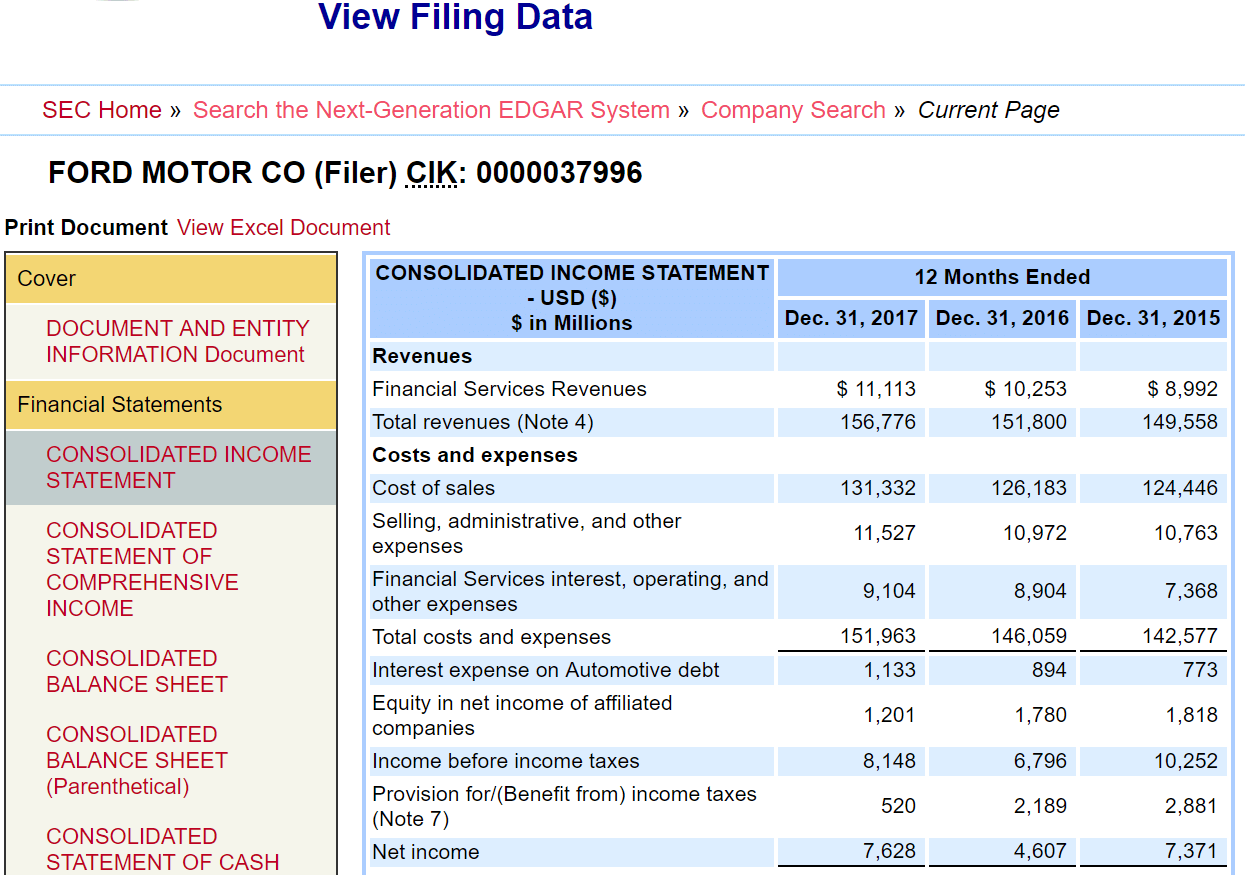
Task: Click cost of sales value 131,332
Action: 878,488
